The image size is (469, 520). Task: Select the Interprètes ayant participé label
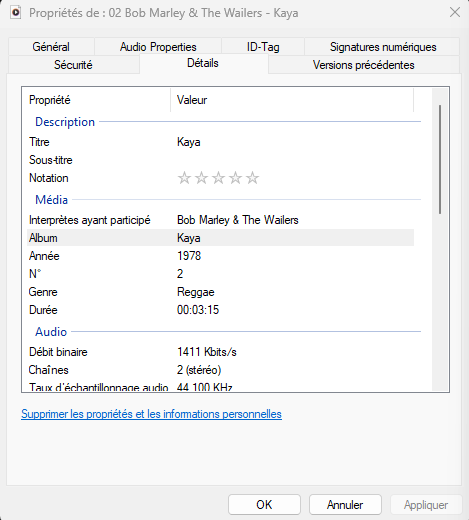[90, 220]
